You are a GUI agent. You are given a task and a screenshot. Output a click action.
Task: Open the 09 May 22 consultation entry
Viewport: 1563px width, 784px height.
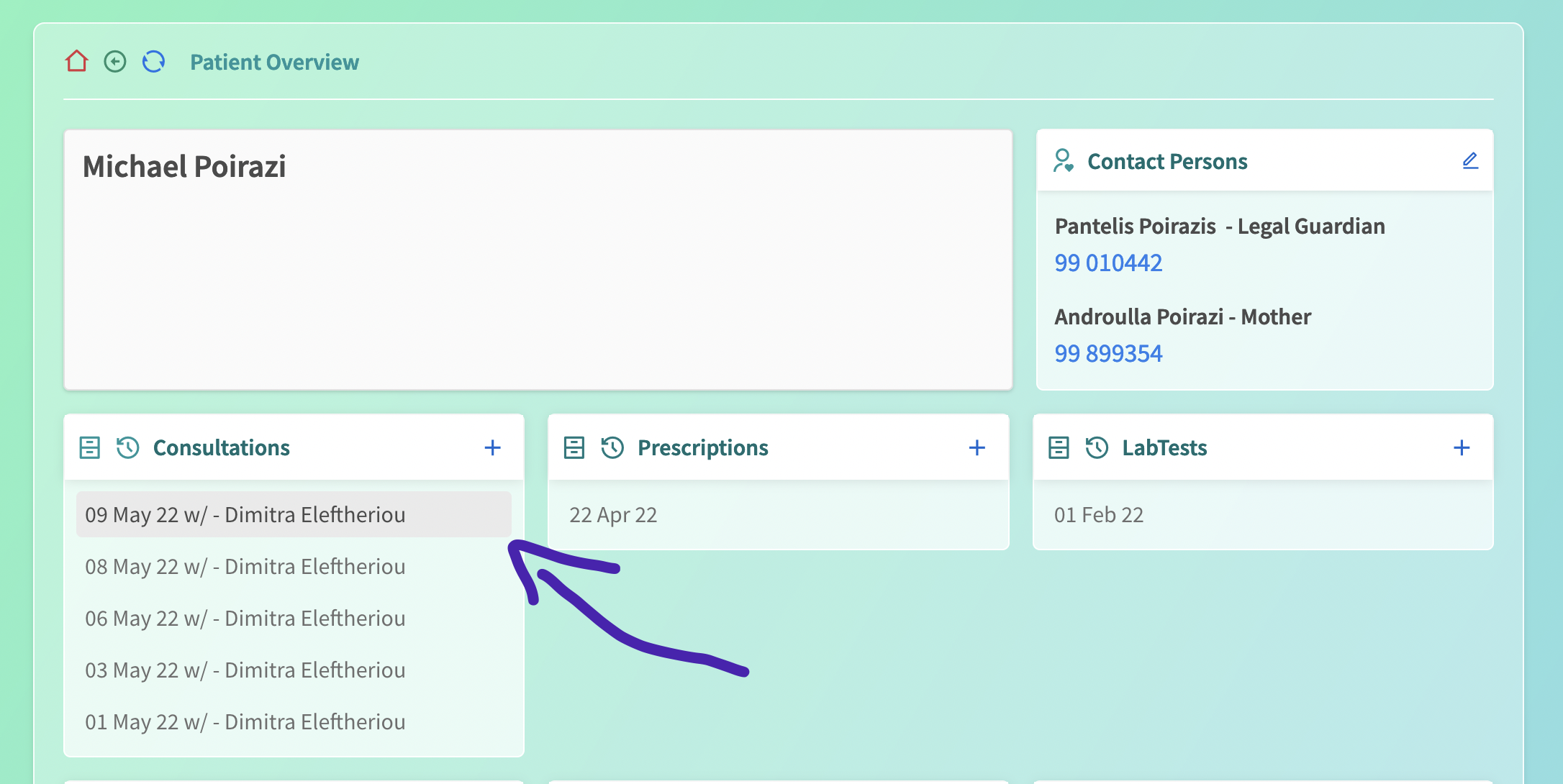[x=245, y=514]
